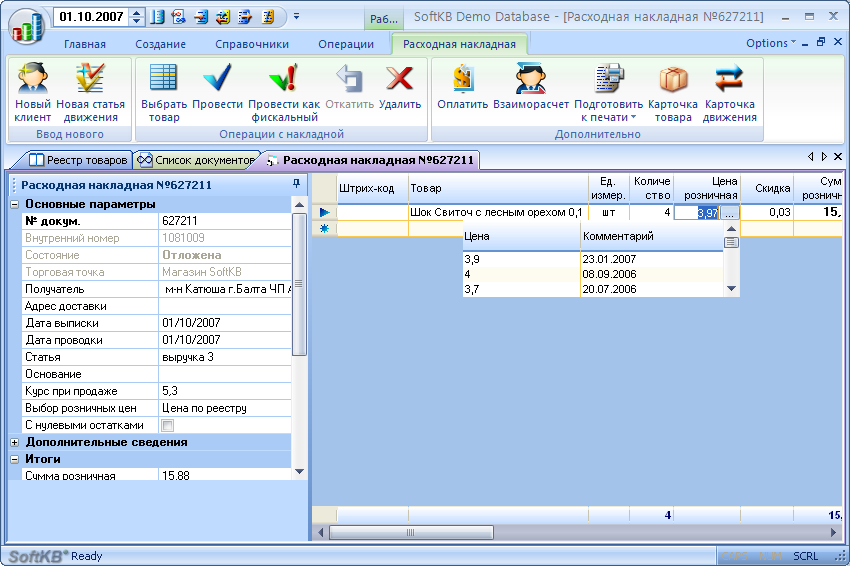Click inside the 01.10.2007 date field

pyautogui.click(x=91, y=17)
